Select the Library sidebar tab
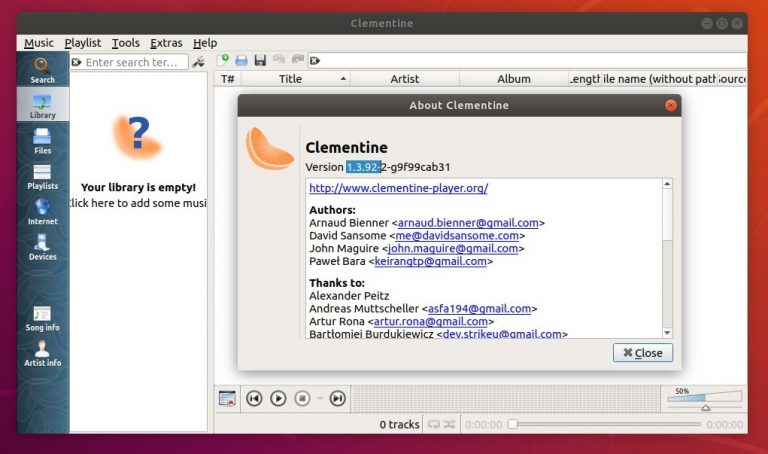Image resolution: width=768 pixels, height=454 pixels. coord(42,105)
